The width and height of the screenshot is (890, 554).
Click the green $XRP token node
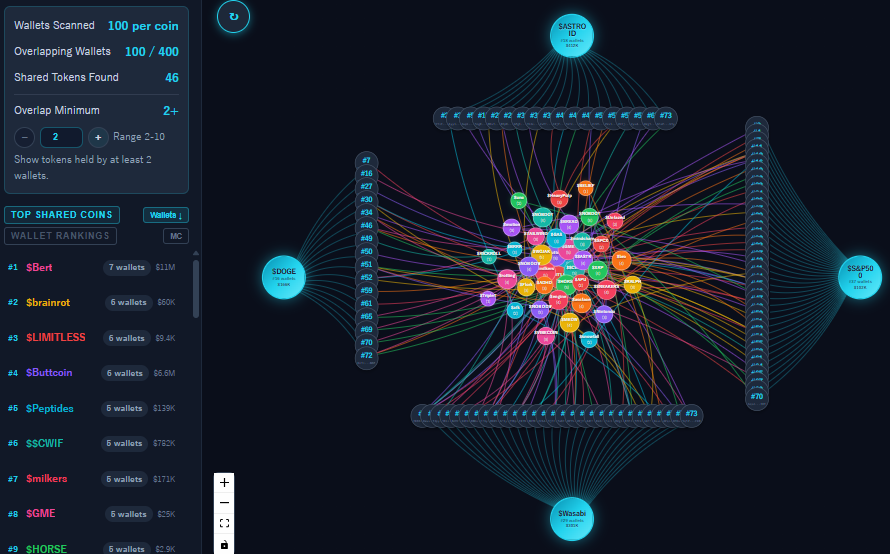[598, 270]
